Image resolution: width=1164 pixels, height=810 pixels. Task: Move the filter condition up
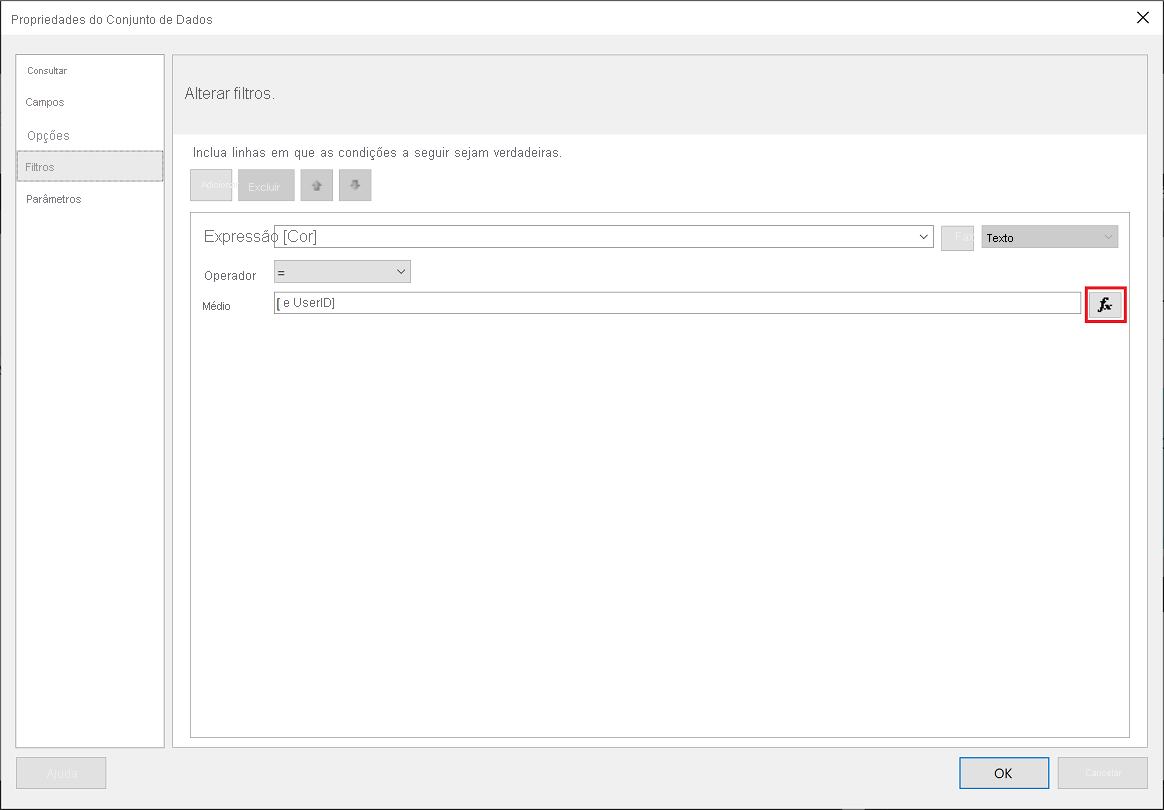point(316,185)
